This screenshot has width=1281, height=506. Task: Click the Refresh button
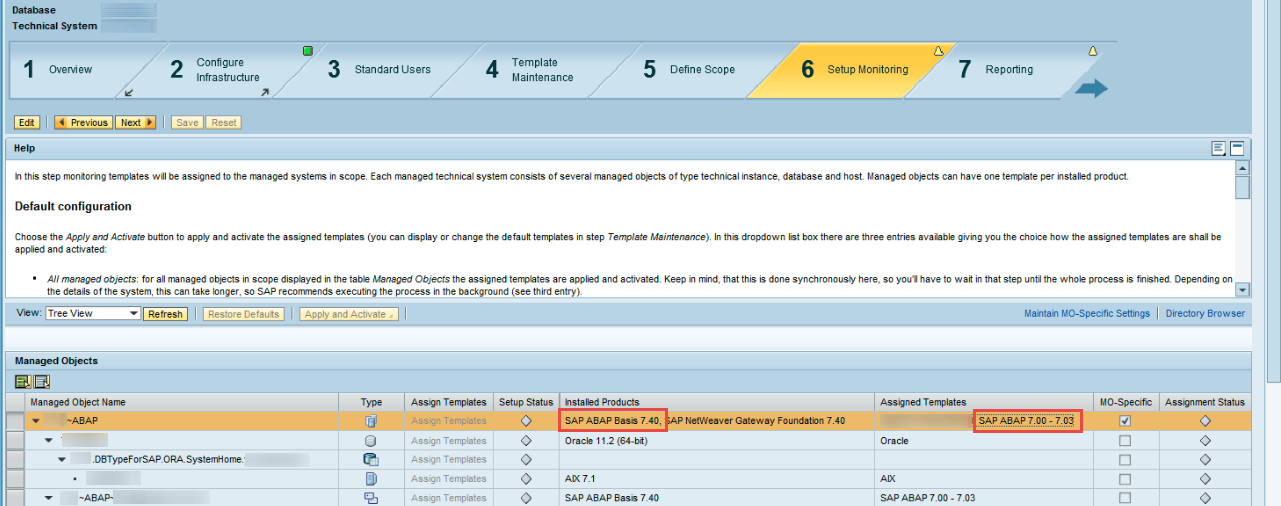click(x=165, y=314)
